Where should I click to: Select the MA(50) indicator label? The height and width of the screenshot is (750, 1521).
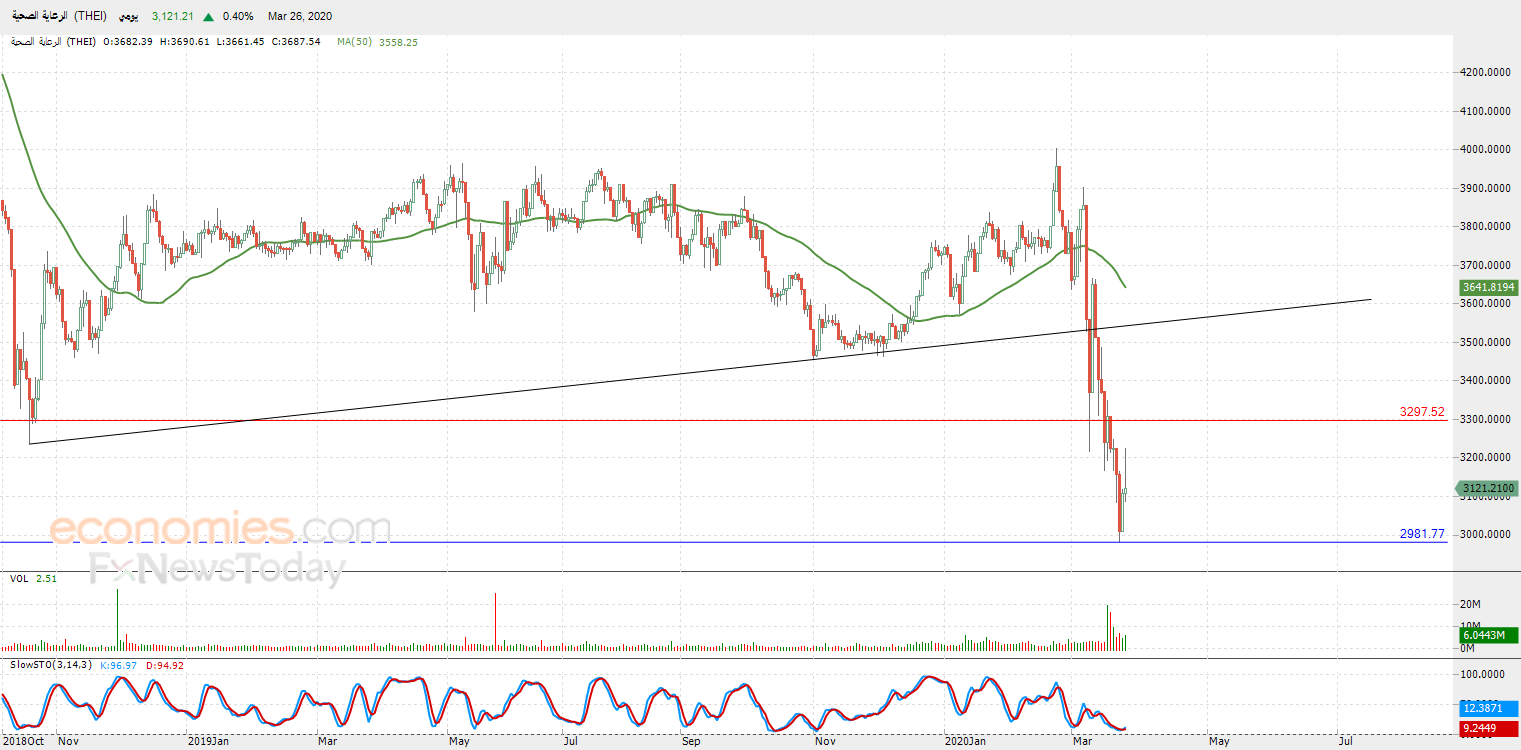pyautogui.click(x=354, y=42)
